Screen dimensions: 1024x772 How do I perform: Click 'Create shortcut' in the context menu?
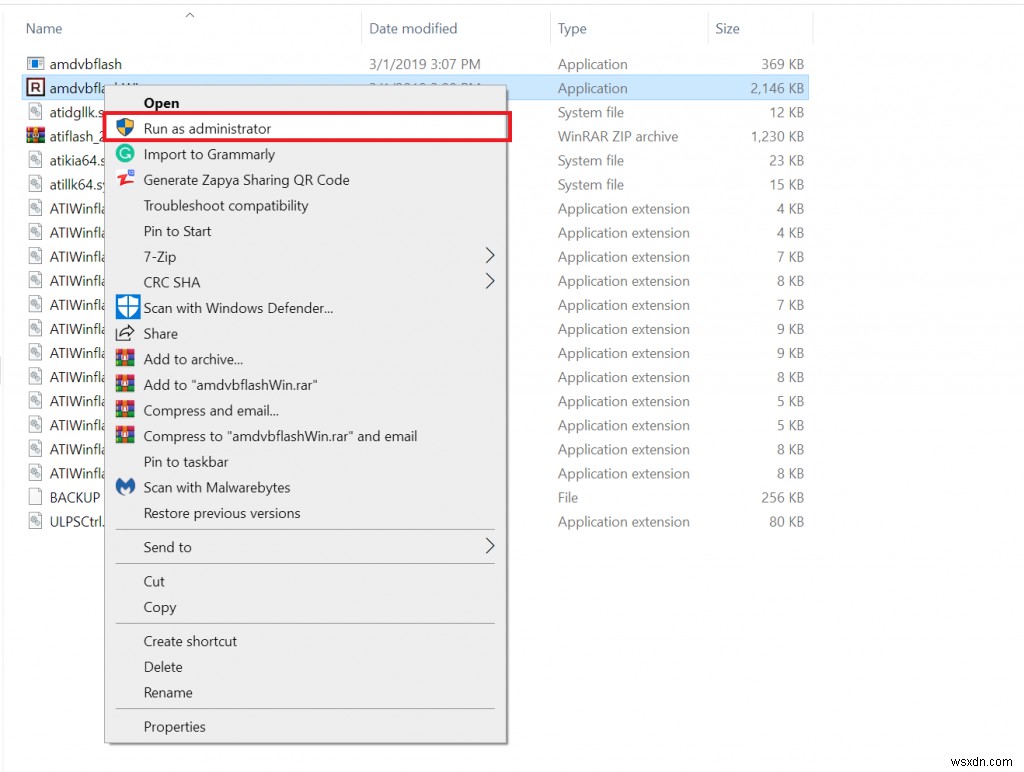[191, 641]
